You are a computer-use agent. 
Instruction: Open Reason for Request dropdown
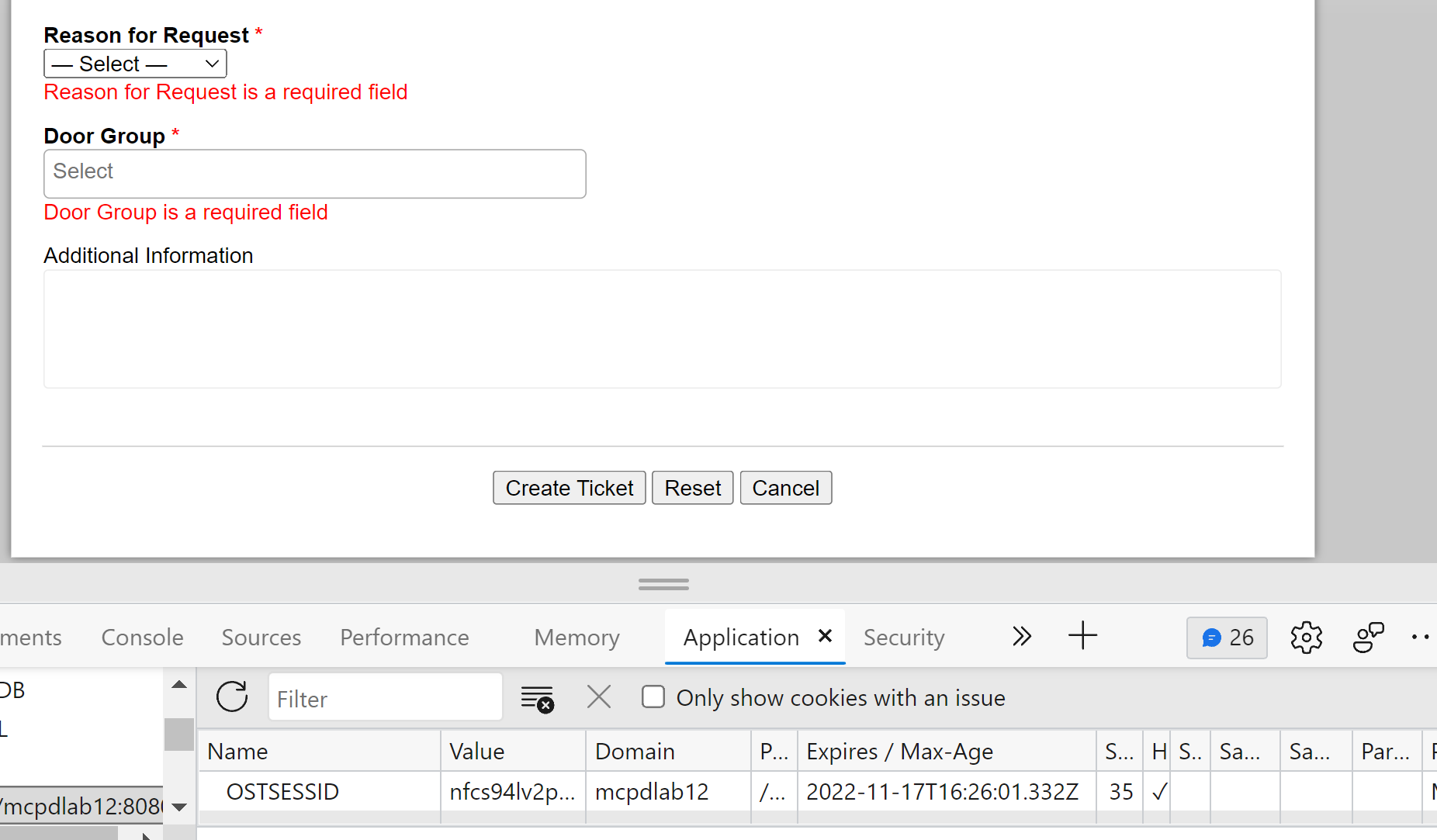135,64
